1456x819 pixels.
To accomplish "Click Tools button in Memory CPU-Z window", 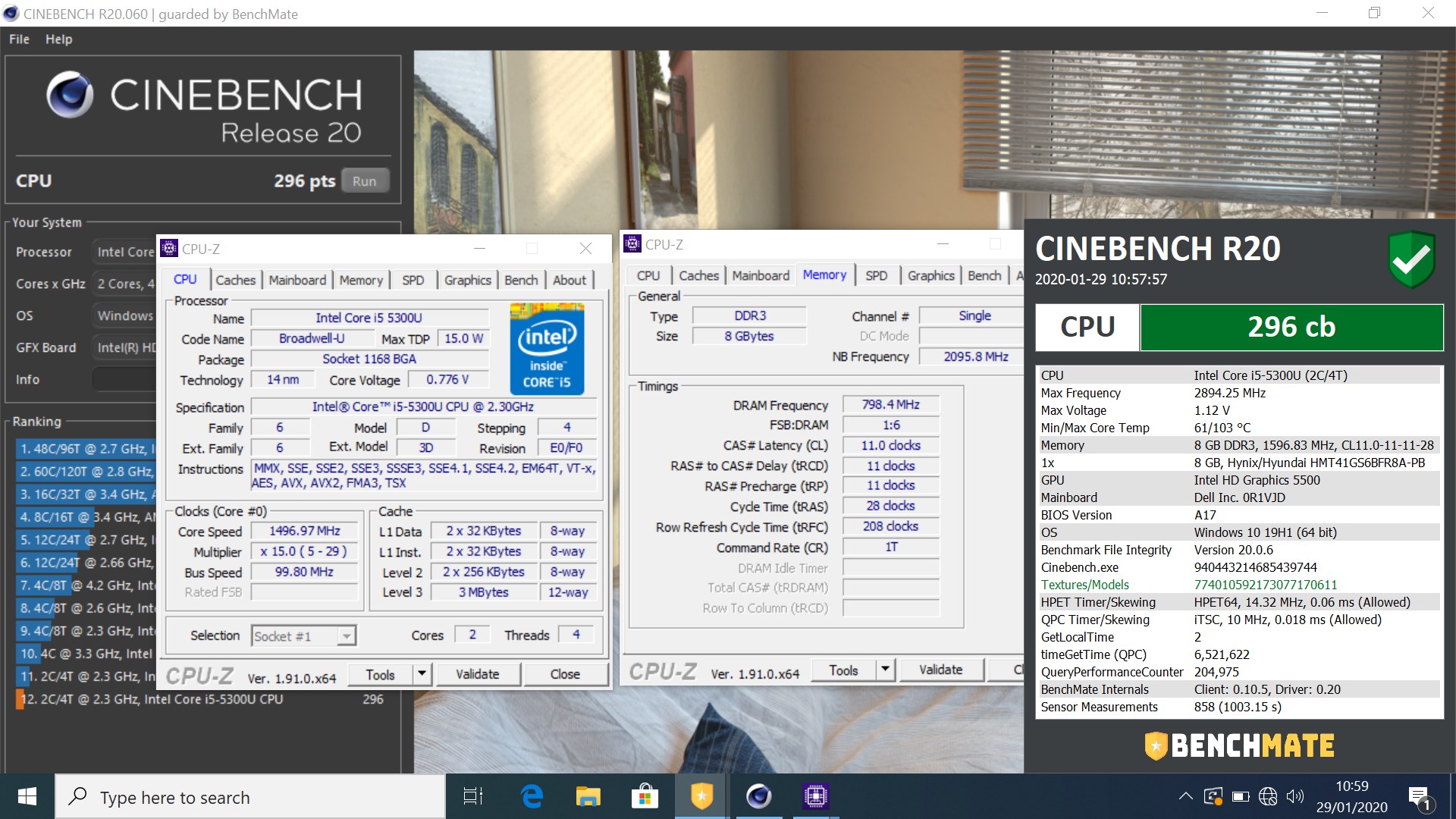I will tap(844, 670).
